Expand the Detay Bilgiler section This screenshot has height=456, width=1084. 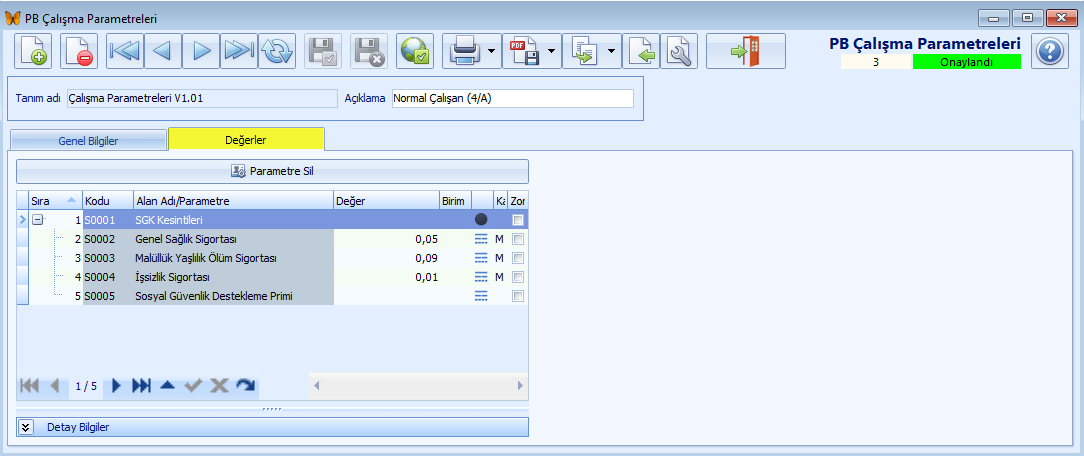click(27, 427)
